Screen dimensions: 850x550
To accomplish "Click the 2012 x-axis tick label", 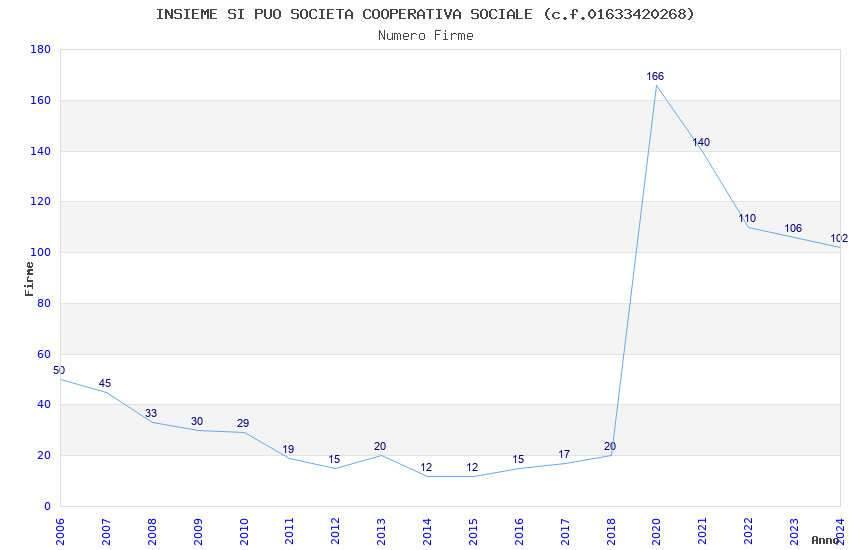I will pyautogui.click(x=336, y=531).
